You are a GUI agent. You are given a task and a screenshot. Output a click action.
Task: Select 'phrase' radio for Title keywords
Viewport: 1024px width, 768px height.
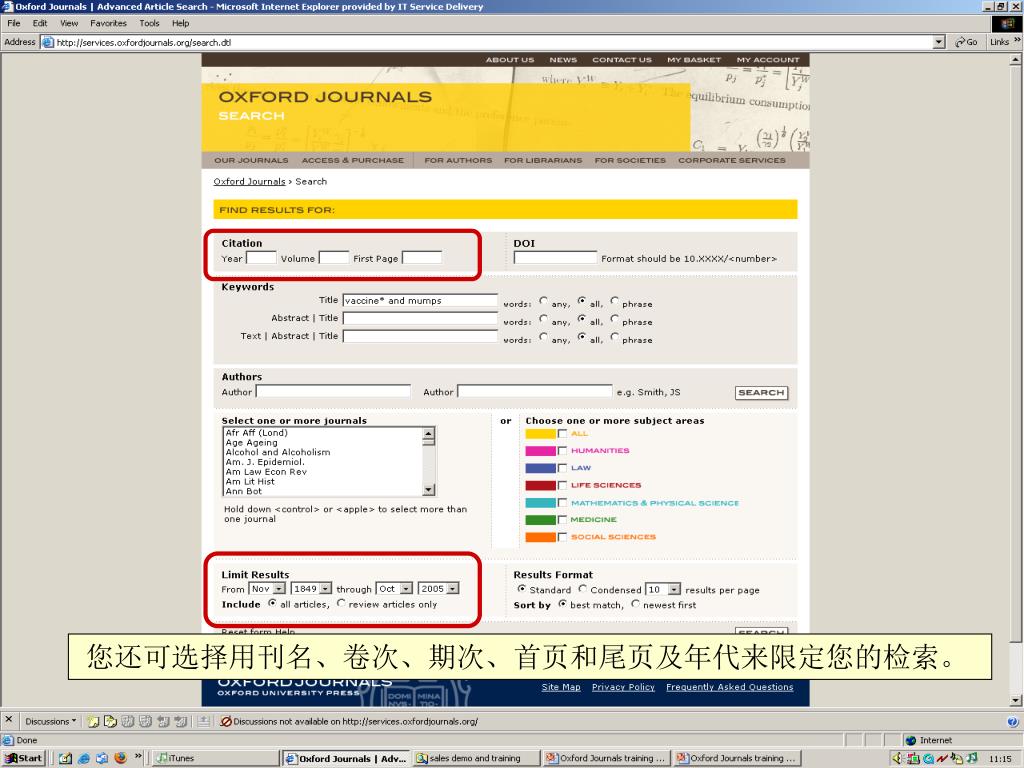click(615, 301)
